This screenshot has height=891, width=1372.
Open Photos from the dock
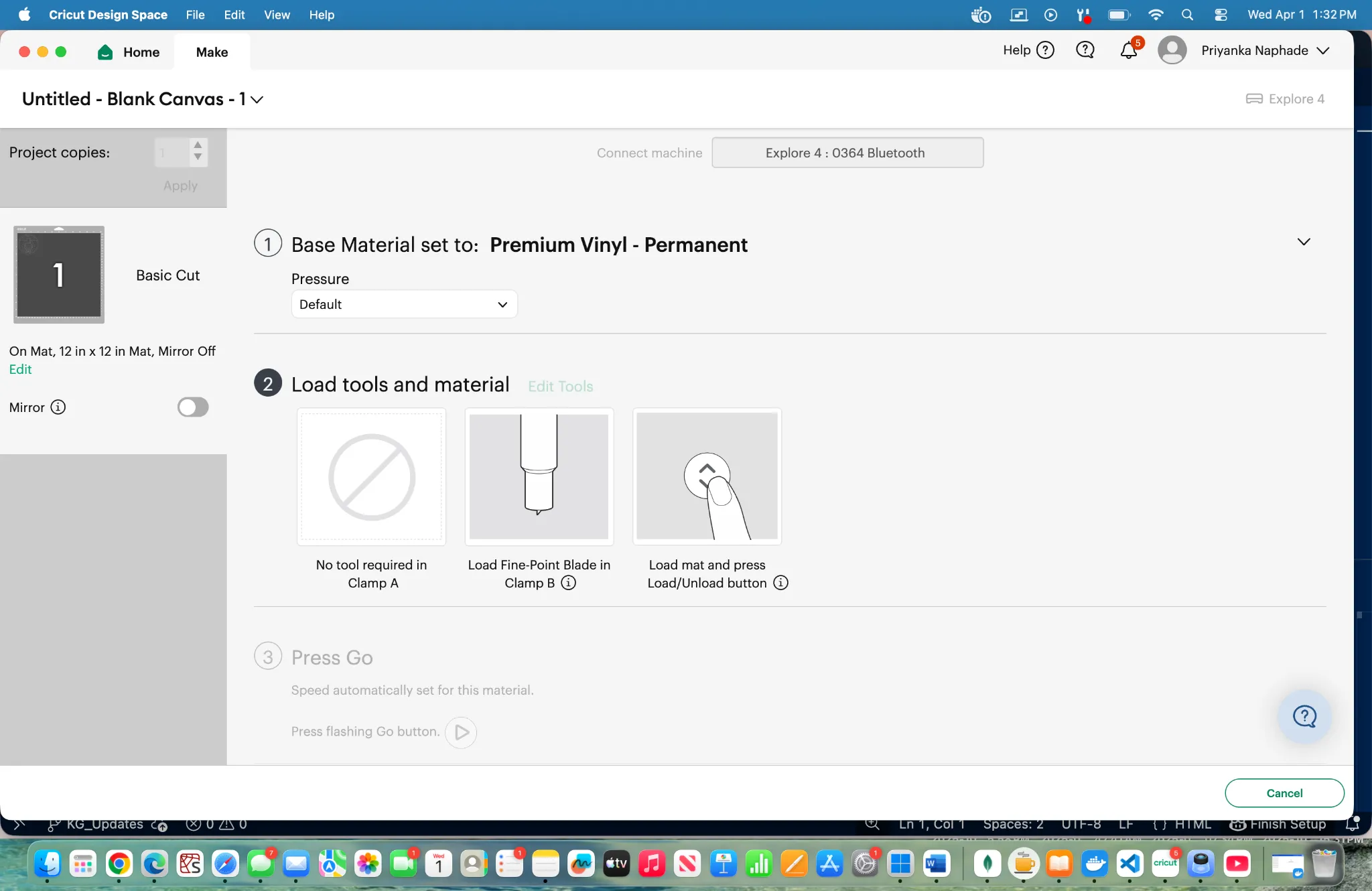367,864
